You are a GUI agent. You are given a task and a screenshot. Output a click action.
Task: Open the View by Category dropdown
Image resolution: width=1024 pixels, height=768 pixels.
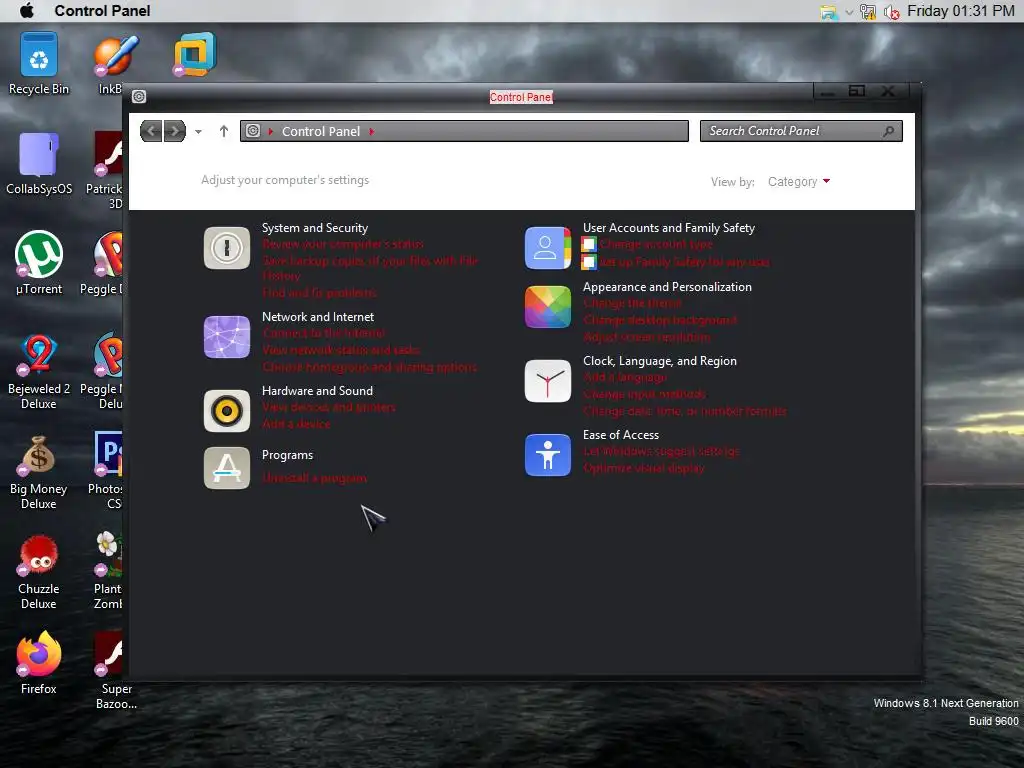click(x=799, y=182)
